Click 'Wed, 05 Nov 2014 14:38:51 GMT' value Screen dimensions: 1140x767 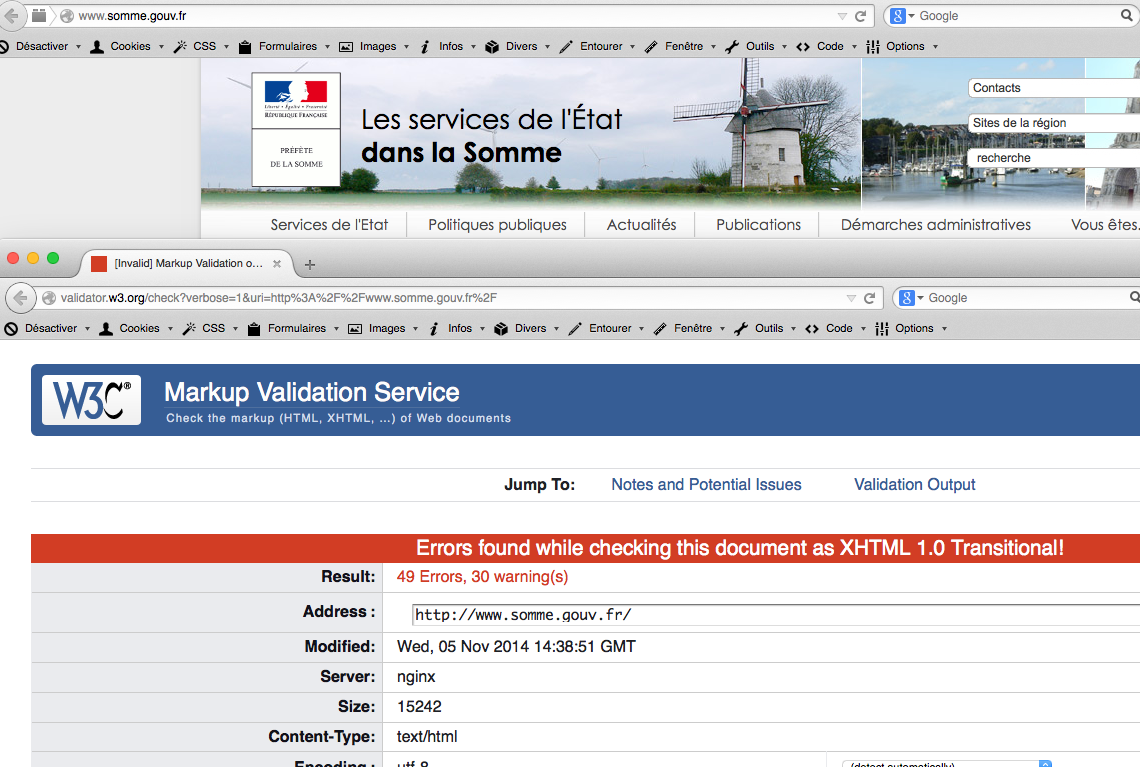pyautogui.click(x=516, y=646)
